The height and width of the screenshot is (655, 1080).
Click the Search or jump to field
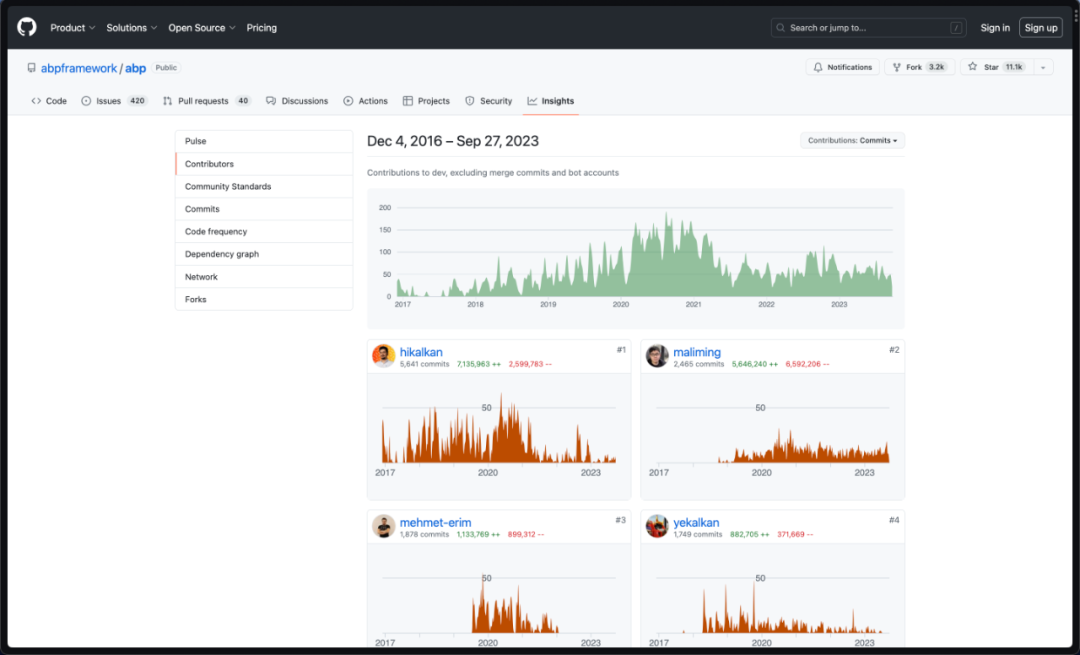(x=869, y=28)
